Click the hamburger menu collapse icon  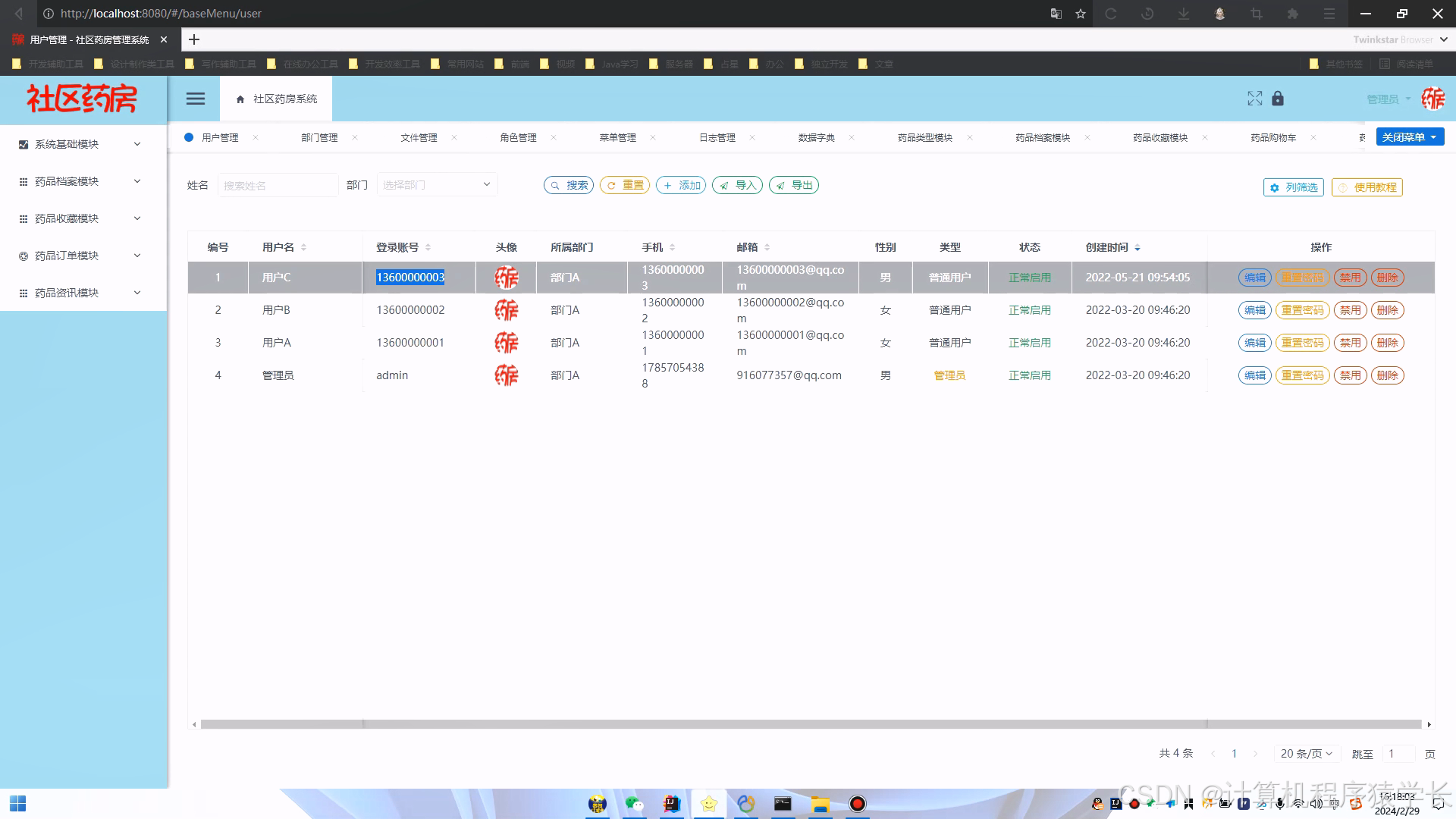pyautogui.click(x=196, y=99)
